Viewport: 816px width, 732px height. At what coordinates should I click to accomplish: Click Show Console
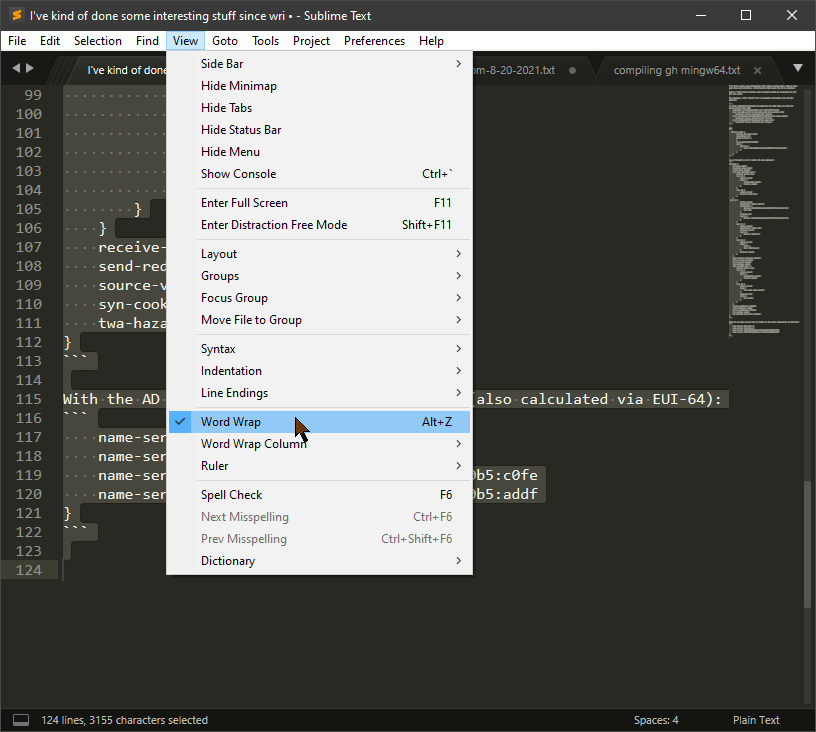[x=238, y=173]
